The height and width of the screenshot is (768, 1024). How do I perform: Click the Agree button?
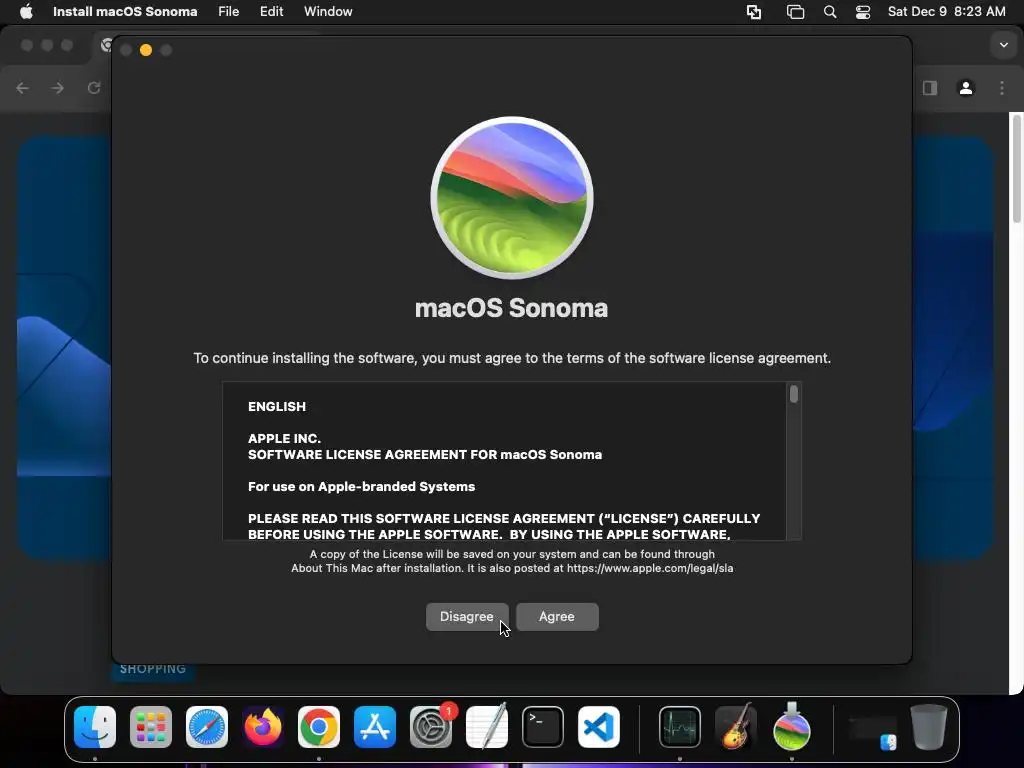(557, 616)
